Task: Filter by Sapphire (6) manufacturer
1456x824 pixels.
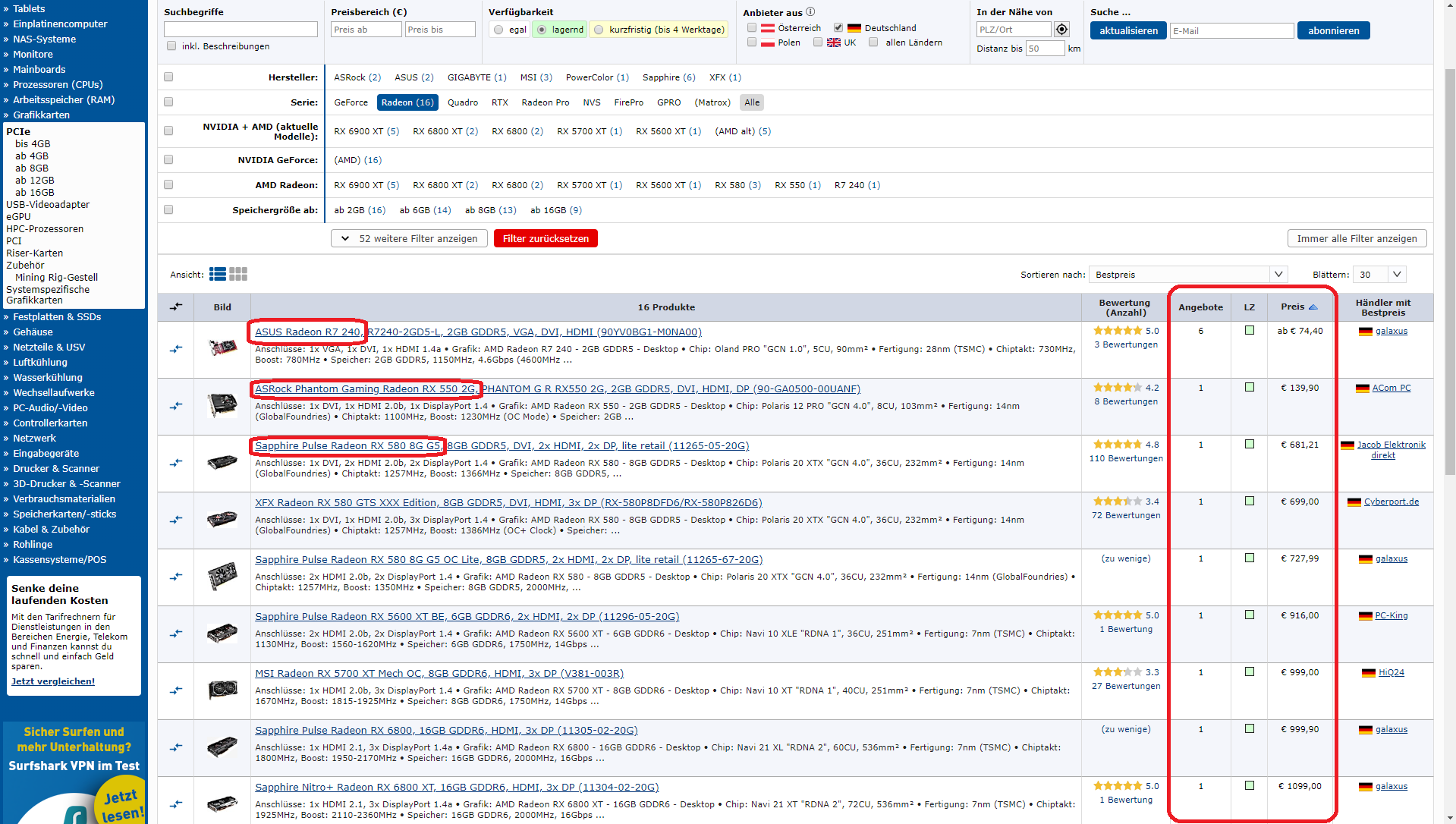Action: coord(668,77)
